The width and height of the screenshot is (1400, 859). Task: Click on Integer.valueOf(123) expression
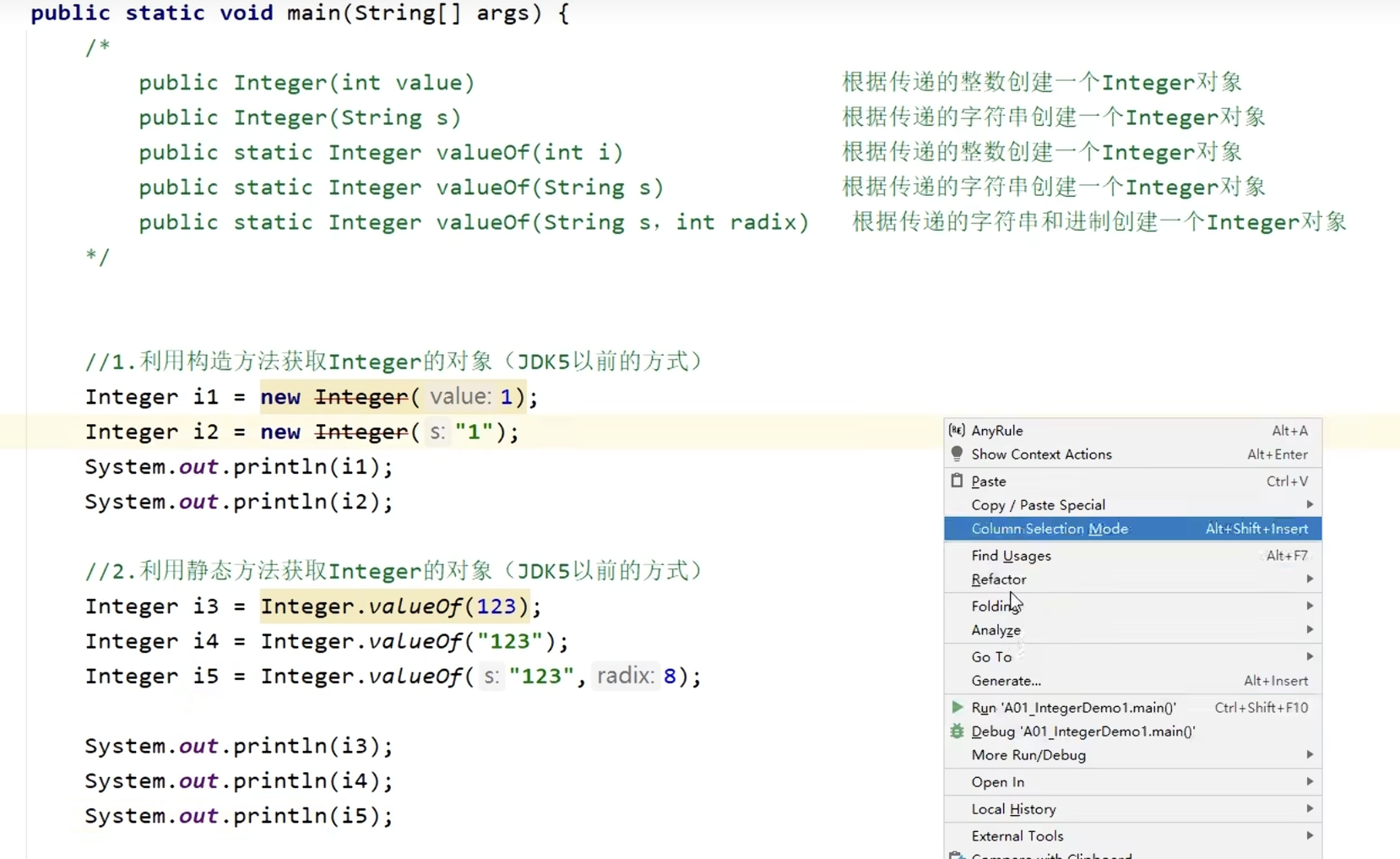[x=394, y=606]
